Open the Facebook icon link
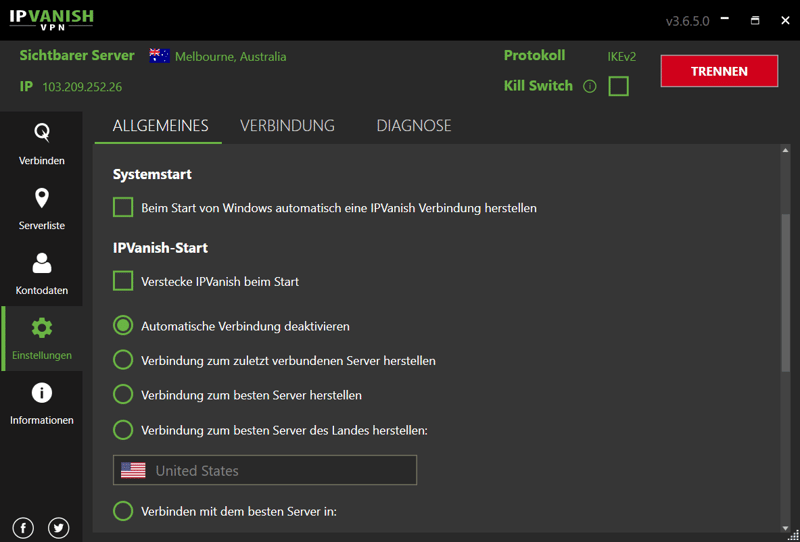The height and width of the screenshot is (542, 800). [x=23, y=528]
